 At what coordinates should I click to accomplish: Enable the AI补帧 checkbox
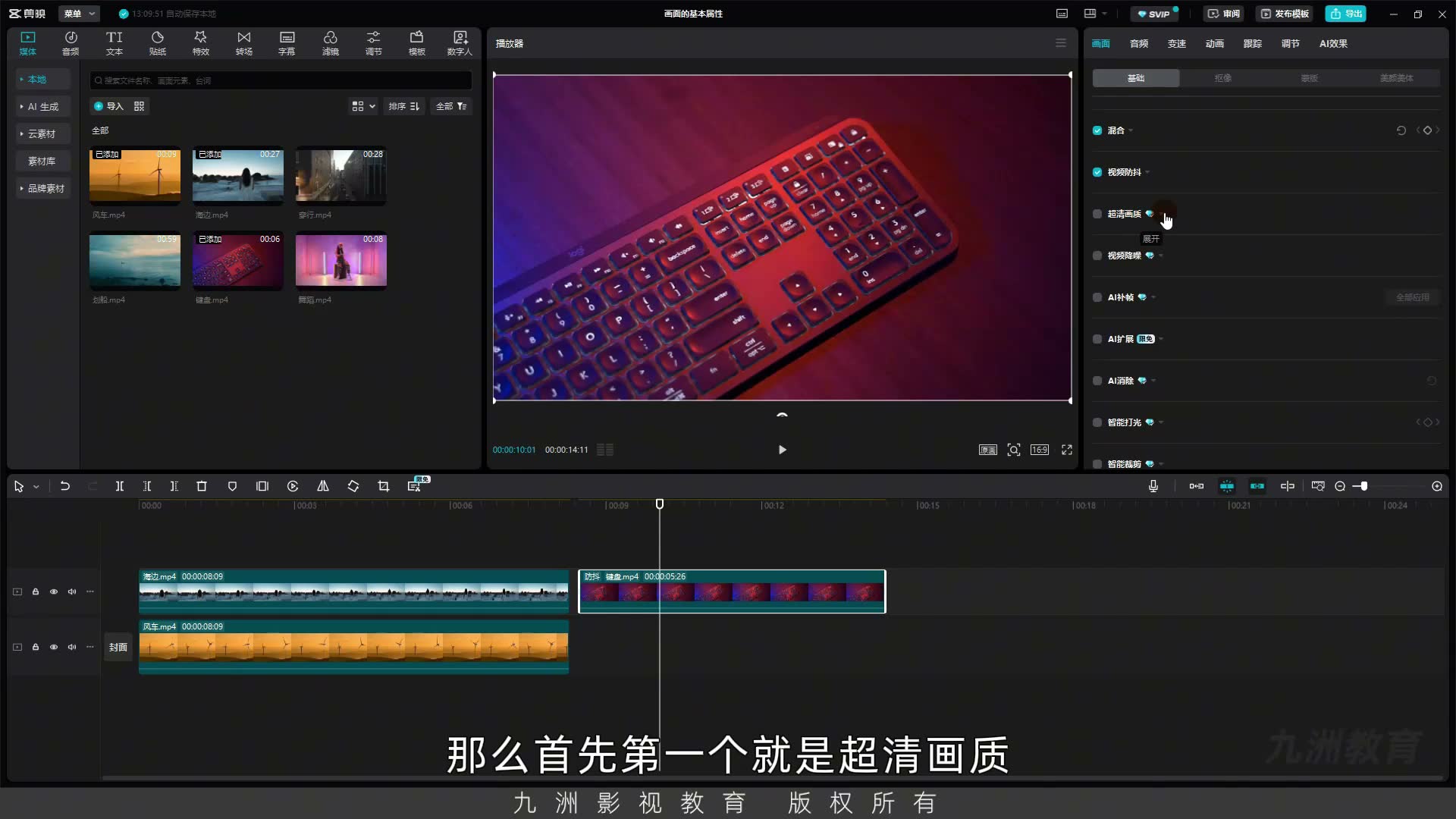(x=1097, y=297)
